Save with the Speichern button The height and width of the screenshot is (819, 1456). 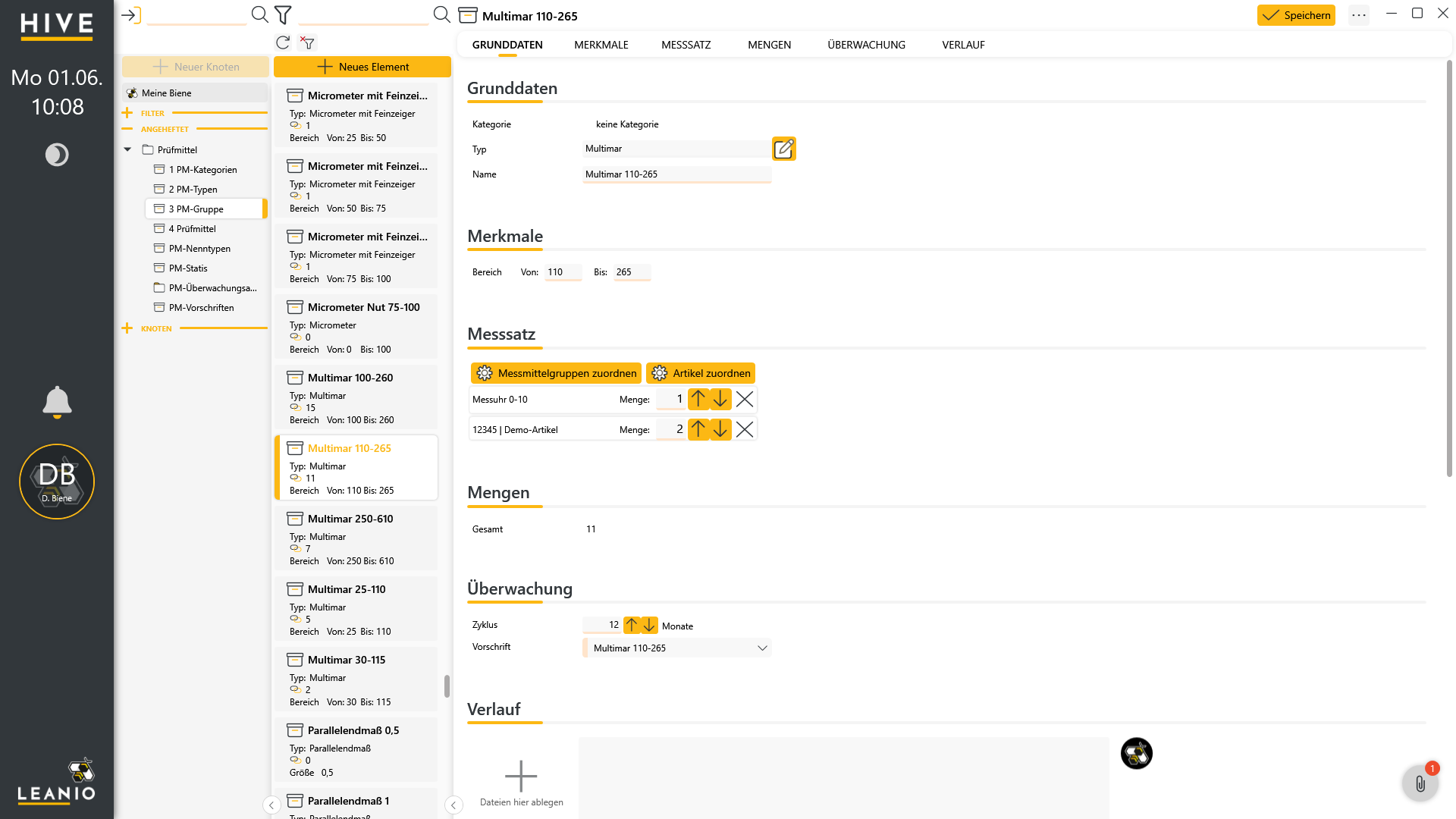tap(1296, 15)
